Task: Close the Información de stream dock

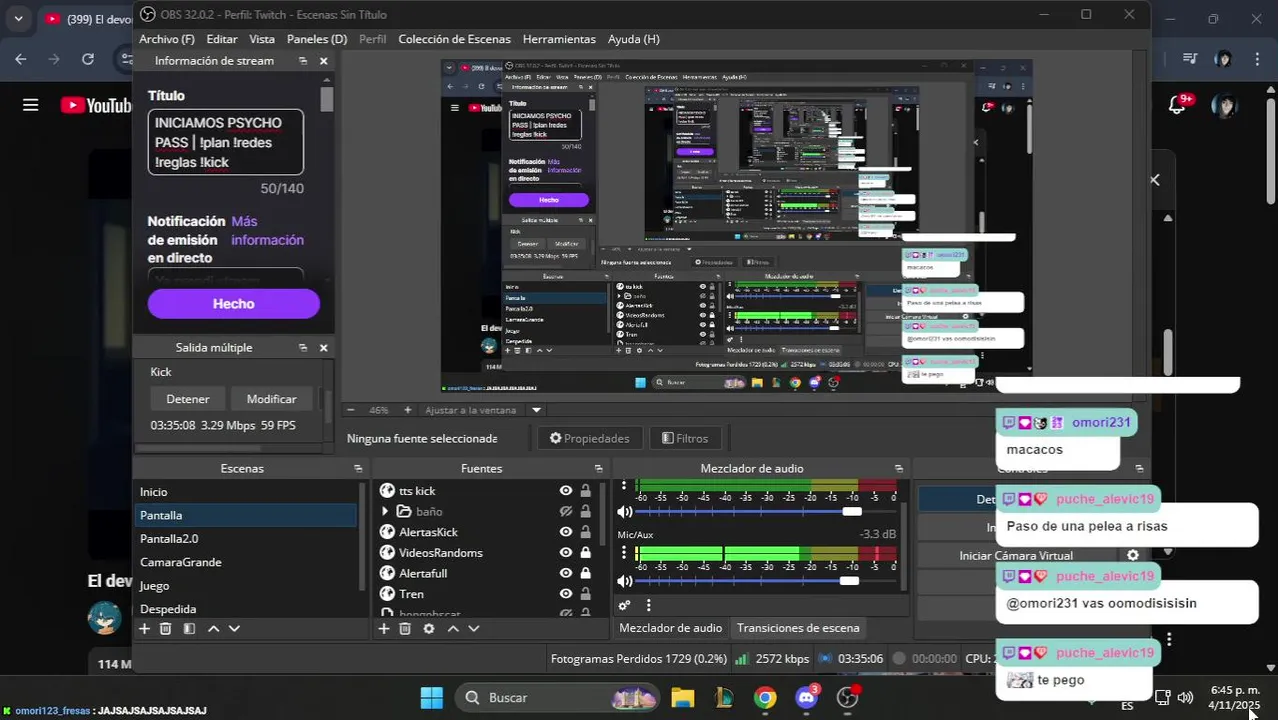Action: (x=323, y=61)
